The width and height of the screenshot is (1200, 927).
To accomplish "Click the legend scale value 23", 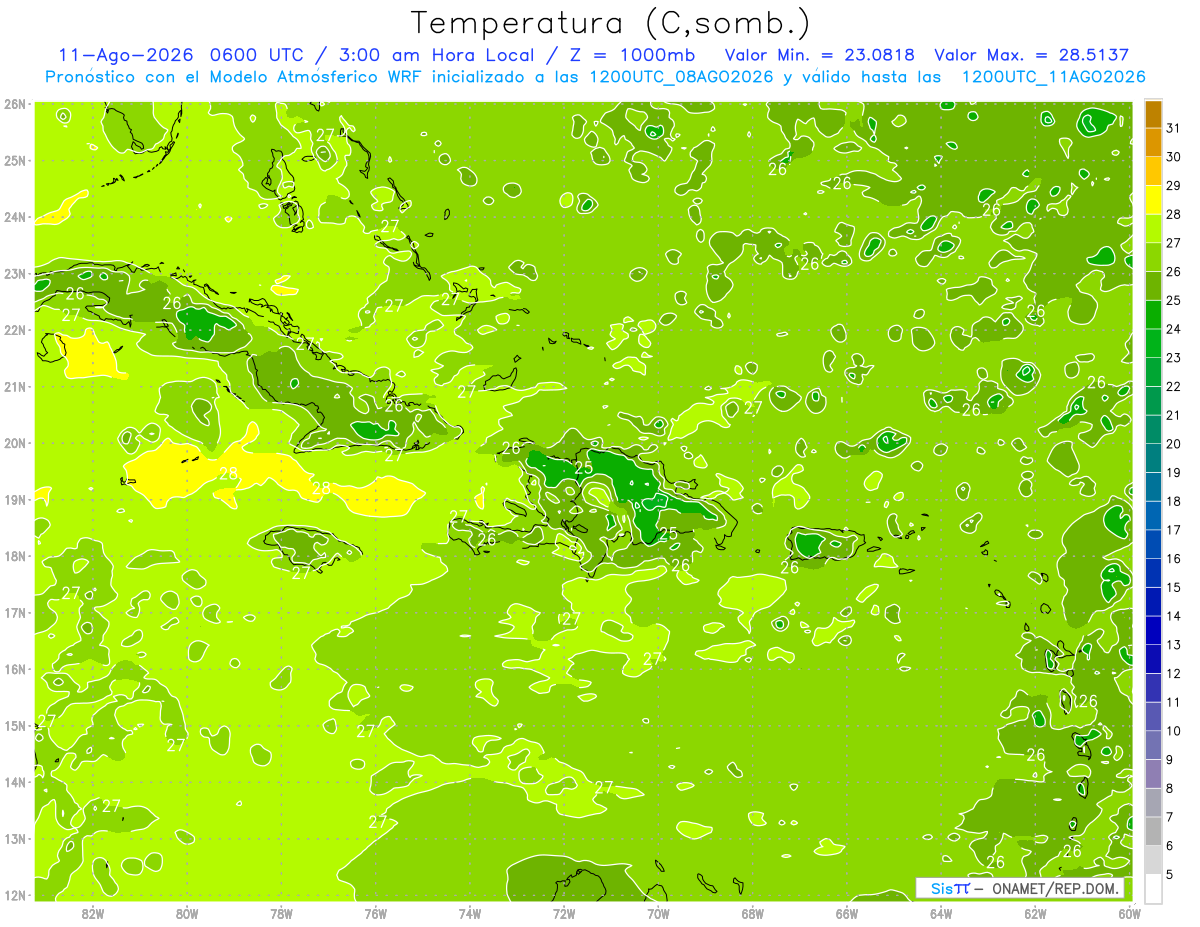I will (x=1174, y=357).
